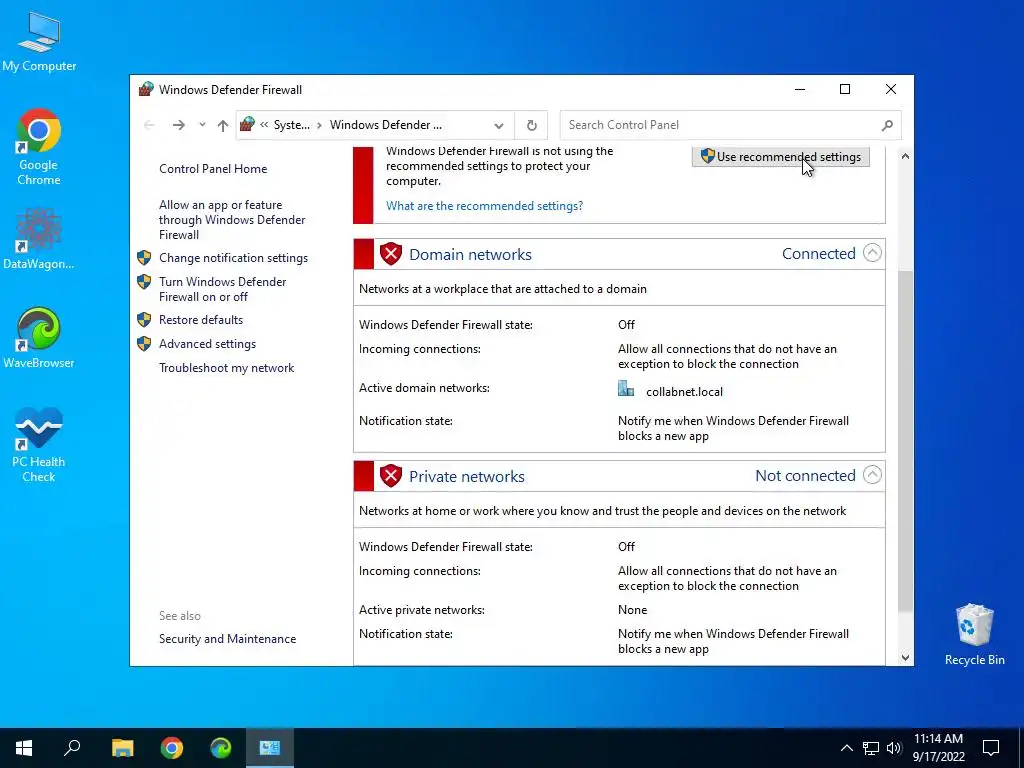Open Turn Windows Defender Firewall on or off
This screenshot has height=768, width=1024.
click(223, 289)
